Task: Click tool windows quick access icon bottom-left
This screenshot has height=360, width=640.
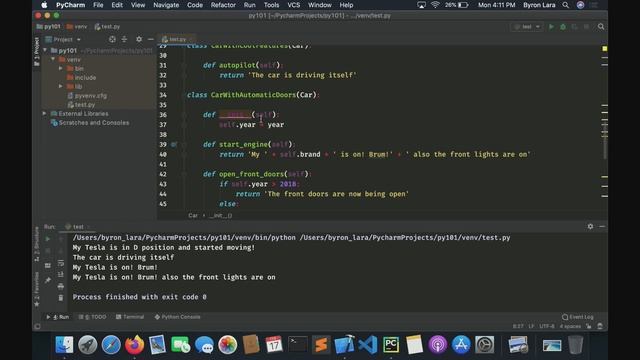Action: coord(37,326)
